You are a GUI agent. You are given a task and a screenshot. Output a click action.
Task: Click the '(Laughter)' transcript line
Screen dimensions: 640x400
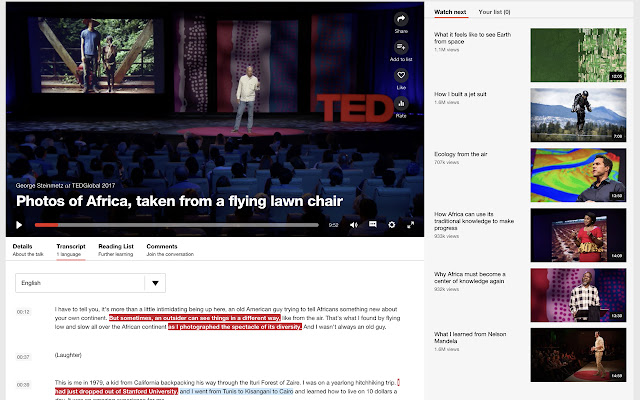[68, 355]
